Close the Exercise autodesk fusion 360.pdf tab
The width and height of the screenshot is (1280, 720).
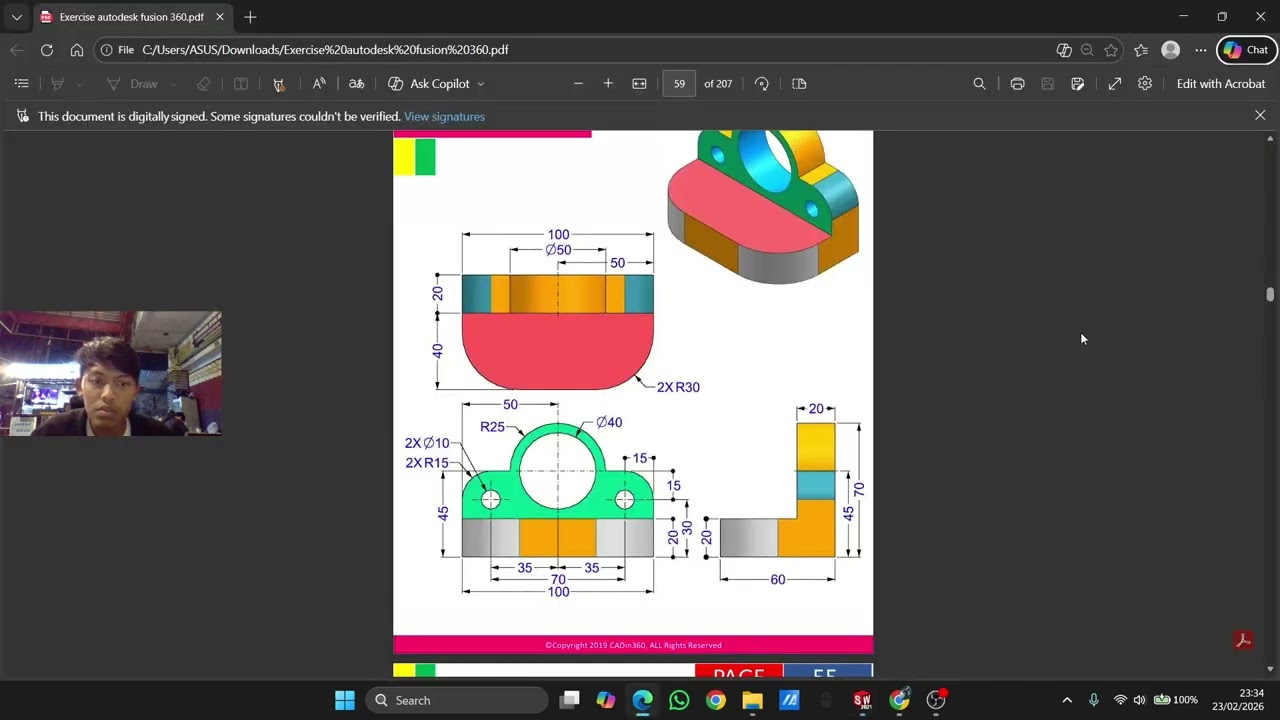pos(220,17)
